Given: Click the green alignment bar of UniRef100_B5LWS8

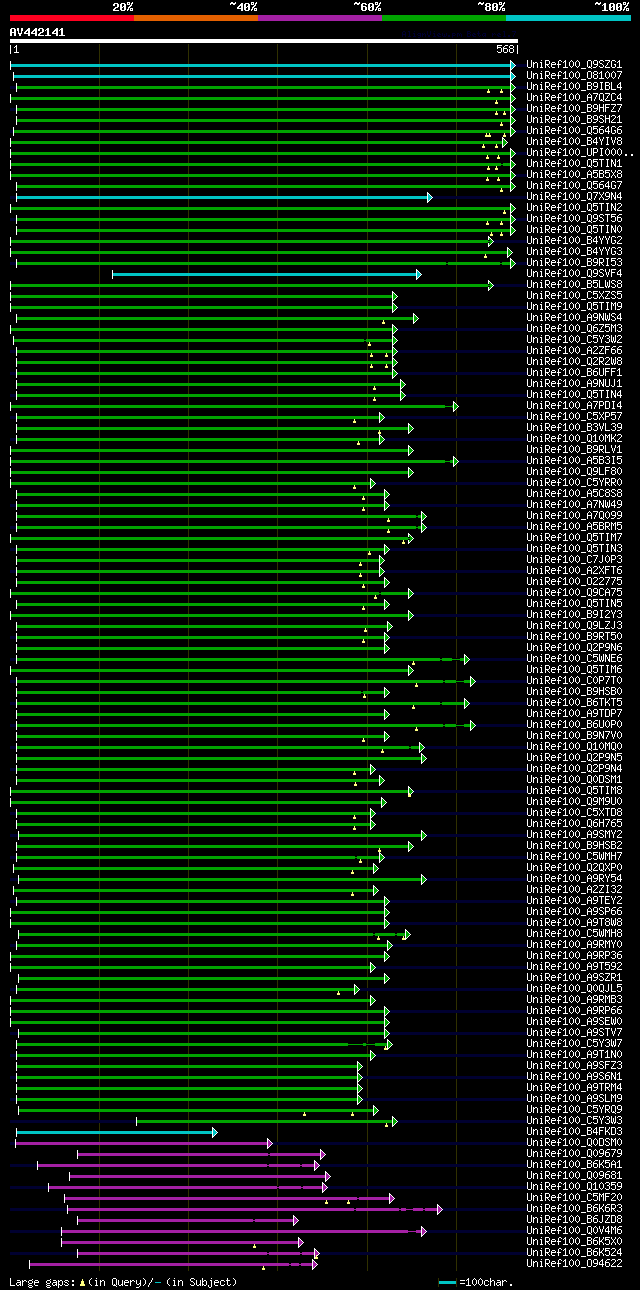Looking at the screenshot, I should (252, 285).
